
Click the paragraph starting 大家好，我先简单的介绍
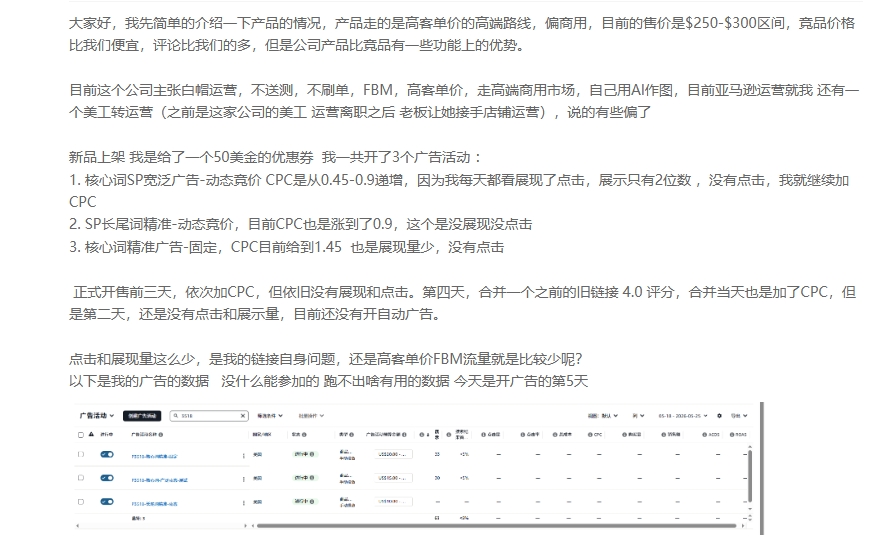pyautogui.click(x=461, y=34)
